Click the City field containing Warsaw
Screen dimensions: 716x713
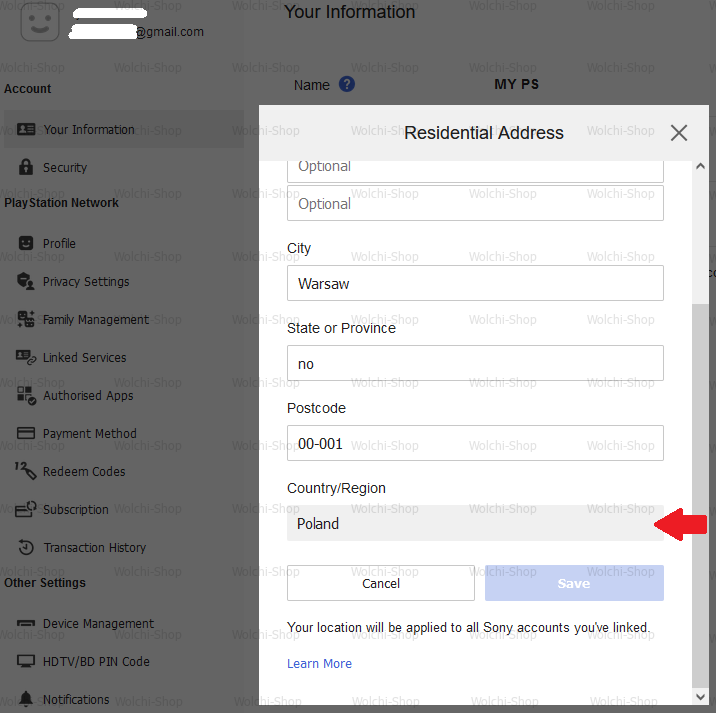pos(475,283)
